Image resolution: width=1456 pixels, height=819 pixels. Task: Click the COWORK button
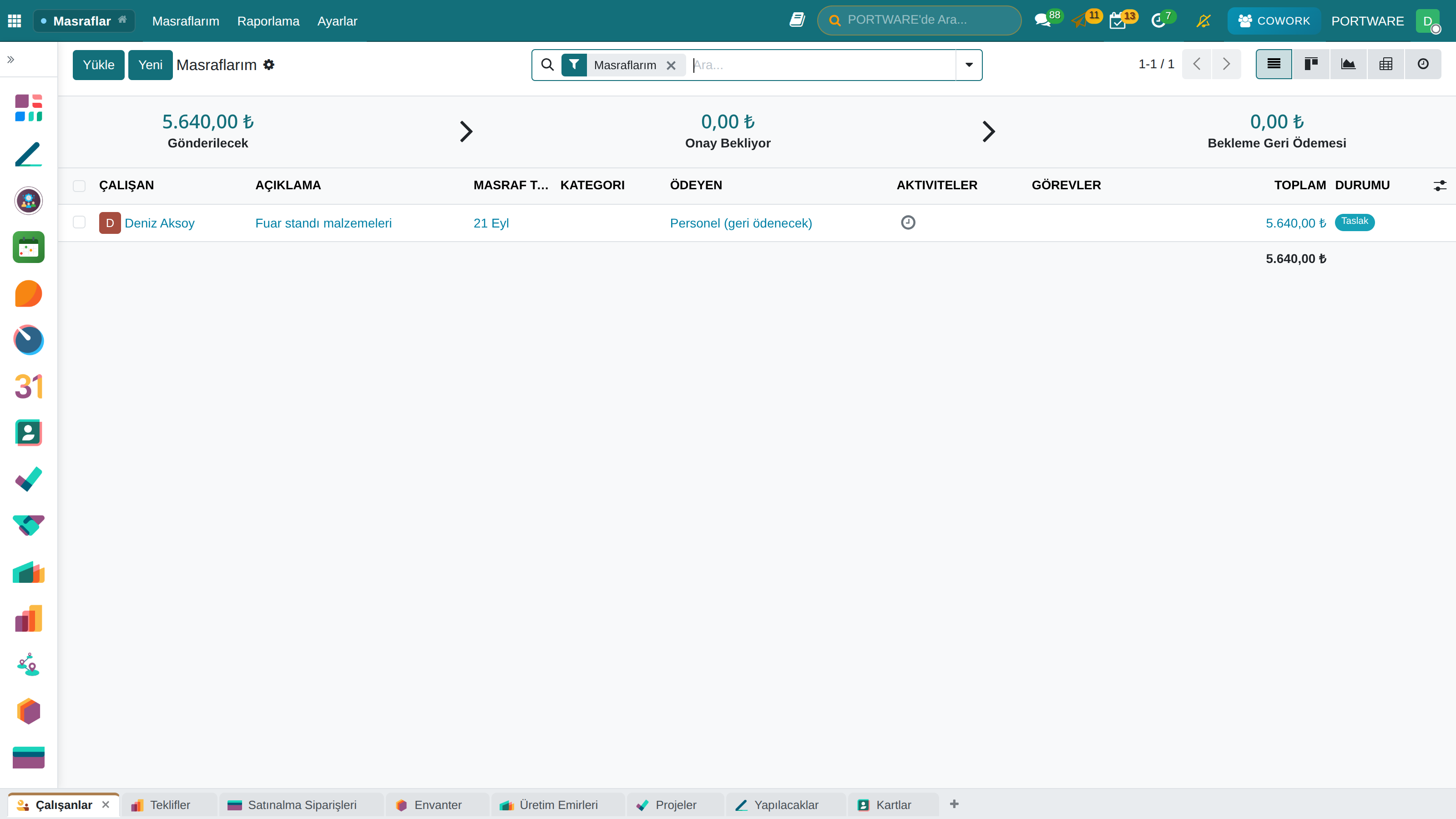tap(1274, 21)
